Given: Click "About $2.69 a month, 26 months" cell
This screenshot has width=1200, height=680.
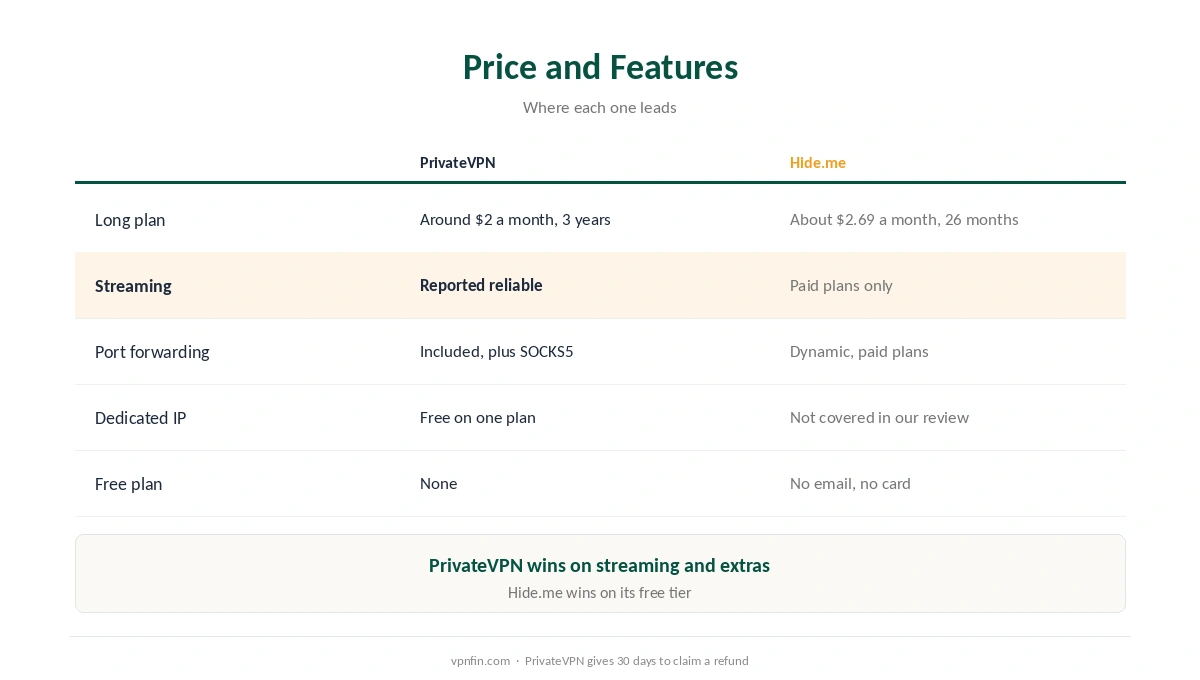Looking at the screenshot, I should (904, 220).
